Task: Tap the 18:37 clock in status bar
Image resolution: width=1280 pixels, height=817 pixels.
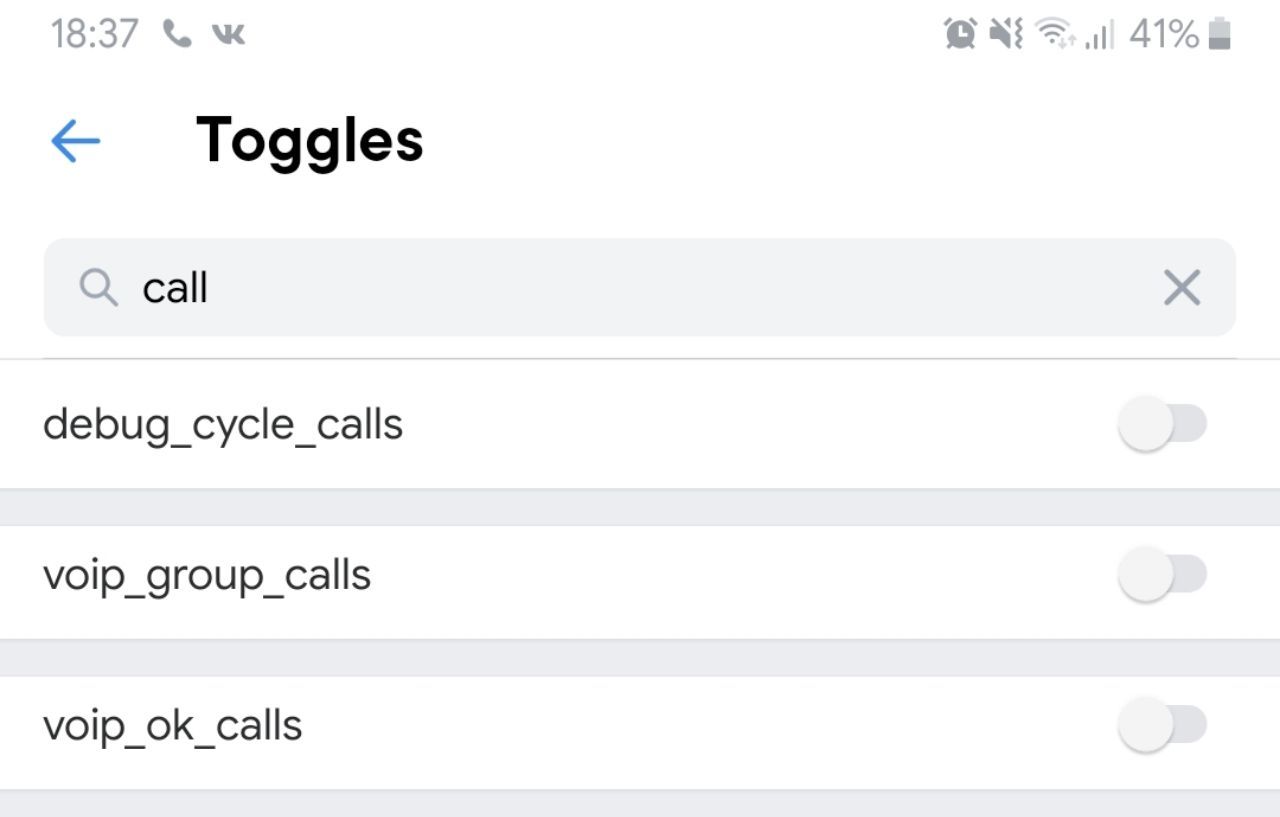Action: (95, 35)
